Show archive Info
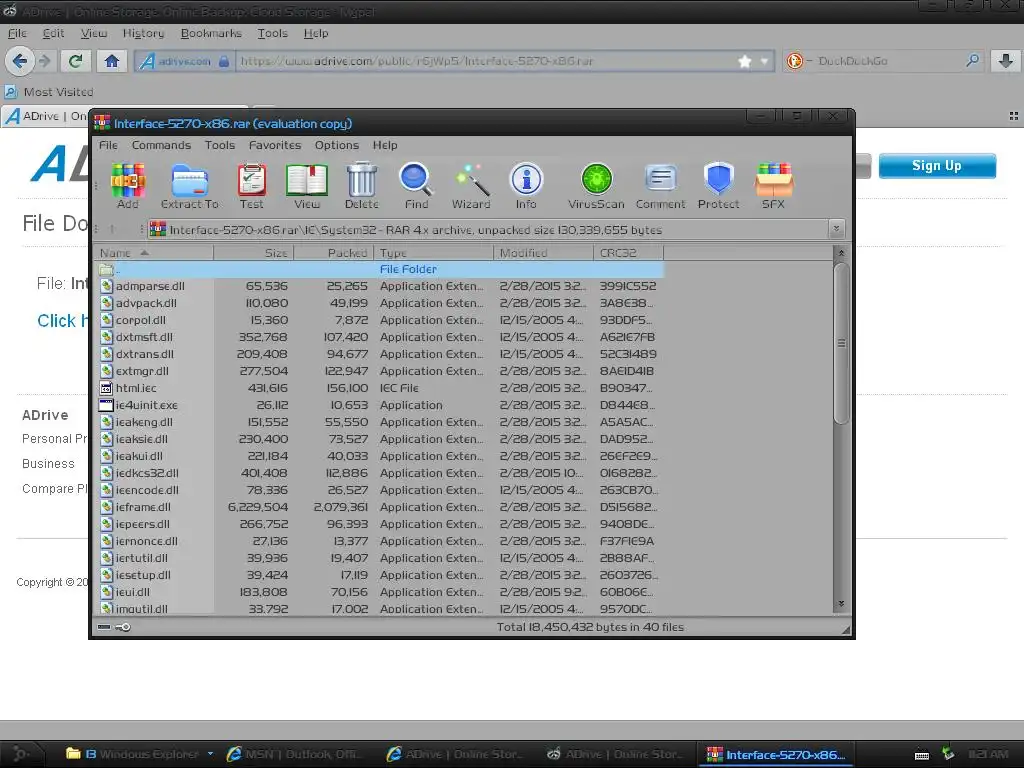The height and width of the screenshot is (768, 1024). (x=526, y=185)
